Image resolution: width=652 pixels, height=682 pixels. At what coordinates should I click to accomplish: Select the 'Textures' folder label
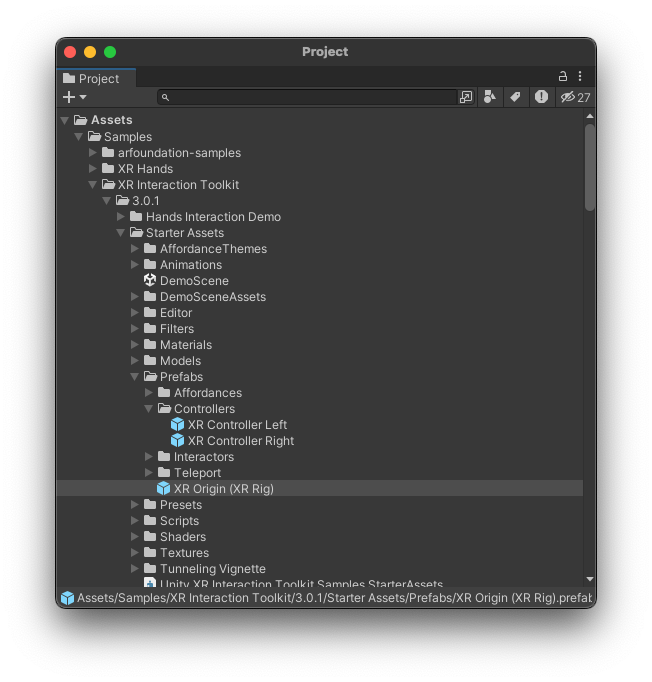click(184, 552)
